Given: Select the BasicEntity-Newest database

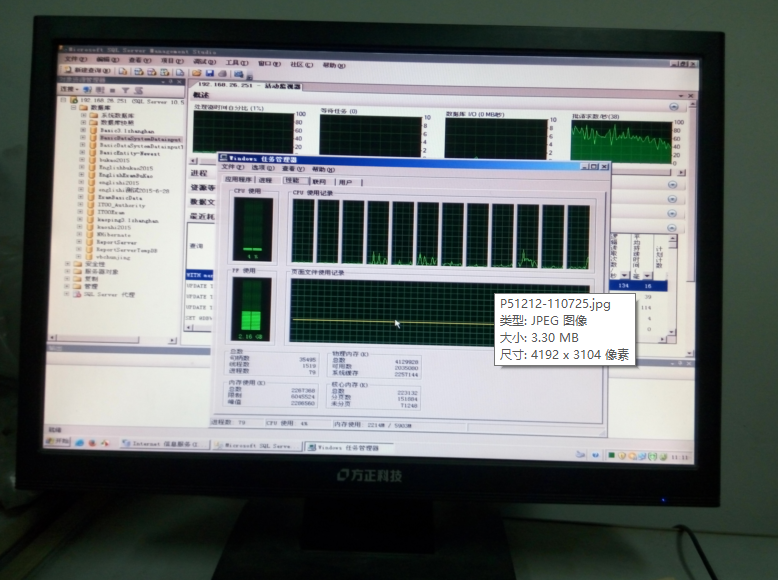Looking at the screenshot, I should tap(130, 153).
